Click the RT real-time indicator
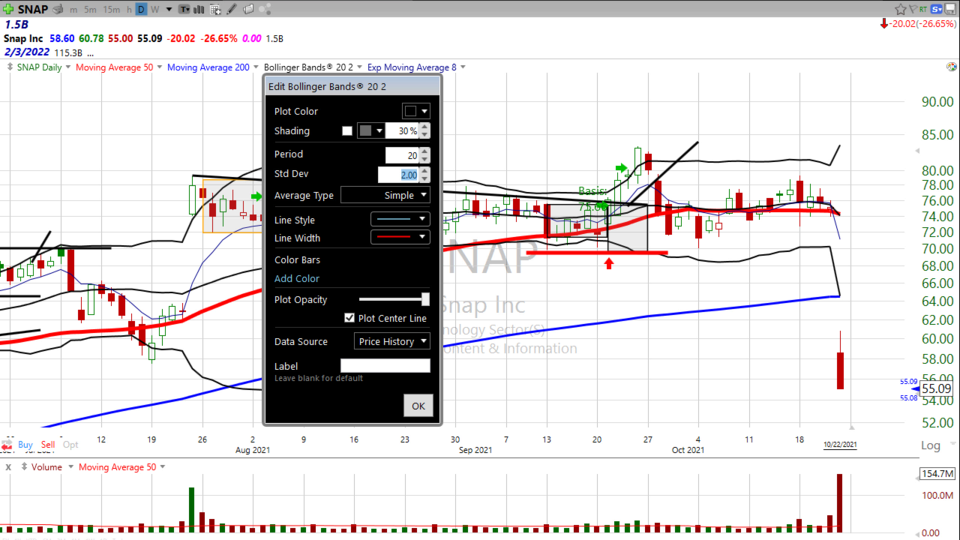960x540 pixels. [x=923, y=9]
